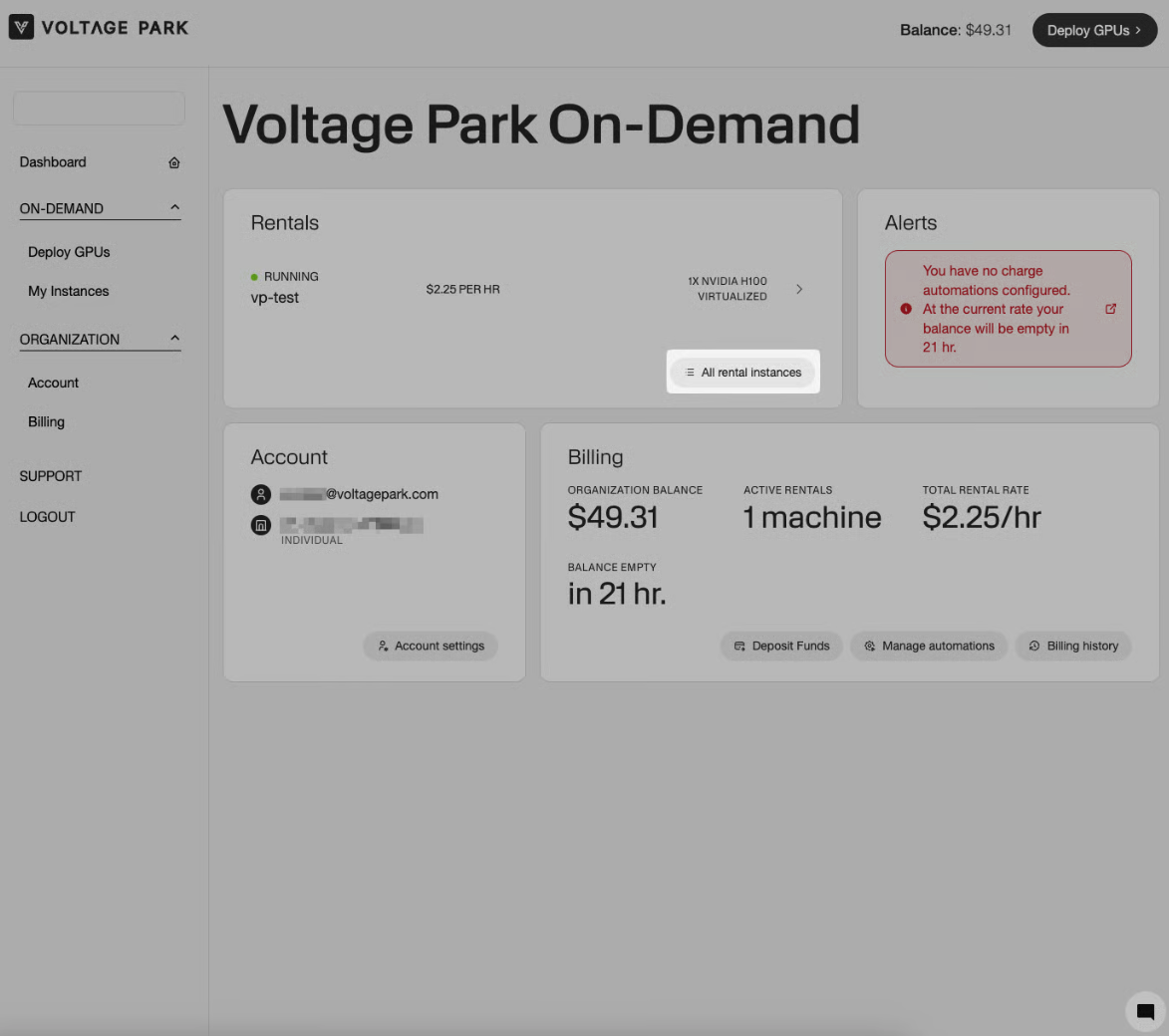Click the Dashboard home icon
1169x1036 pixels.
coord(174,162)
